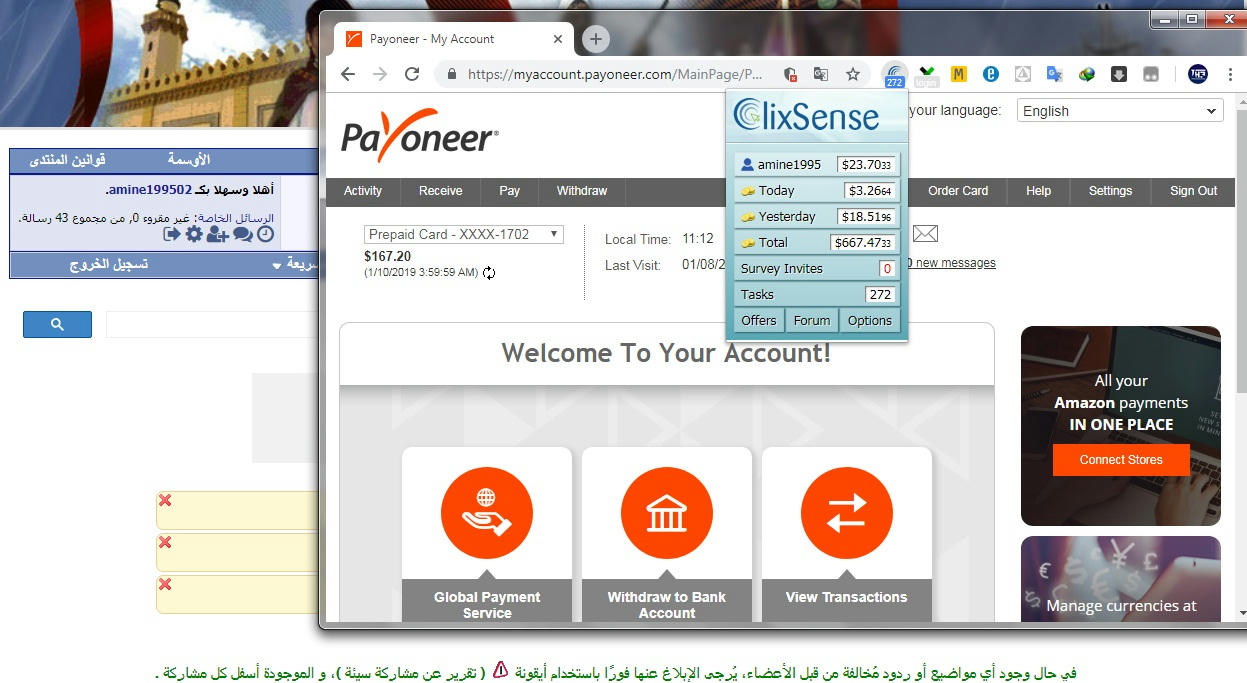Click the gray triangle extension icon
Image resolution: width=1247 pixels, height=683 pixels.
[1023, 74]
